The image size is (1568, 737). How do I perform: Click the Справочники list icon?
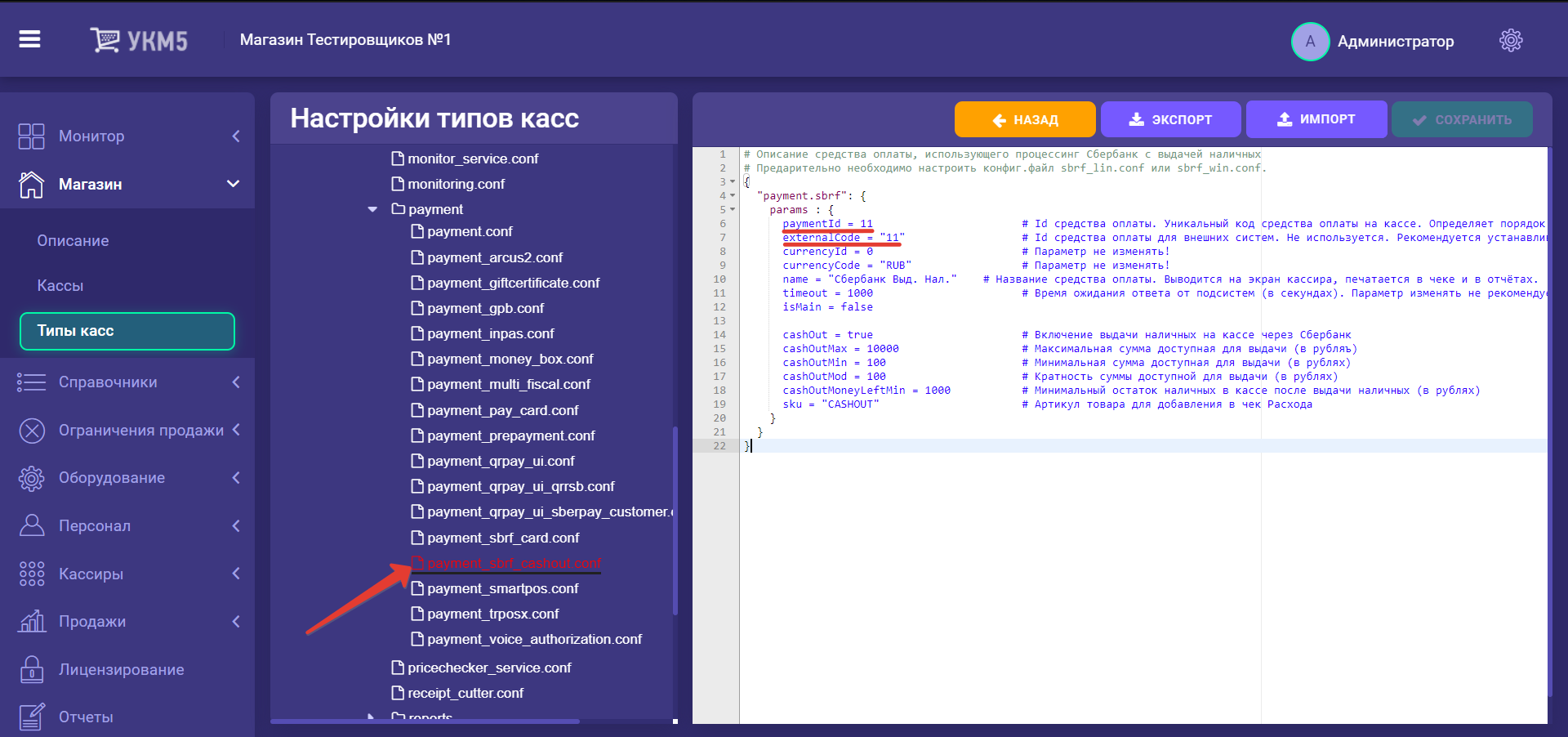[x=32, y=382]
